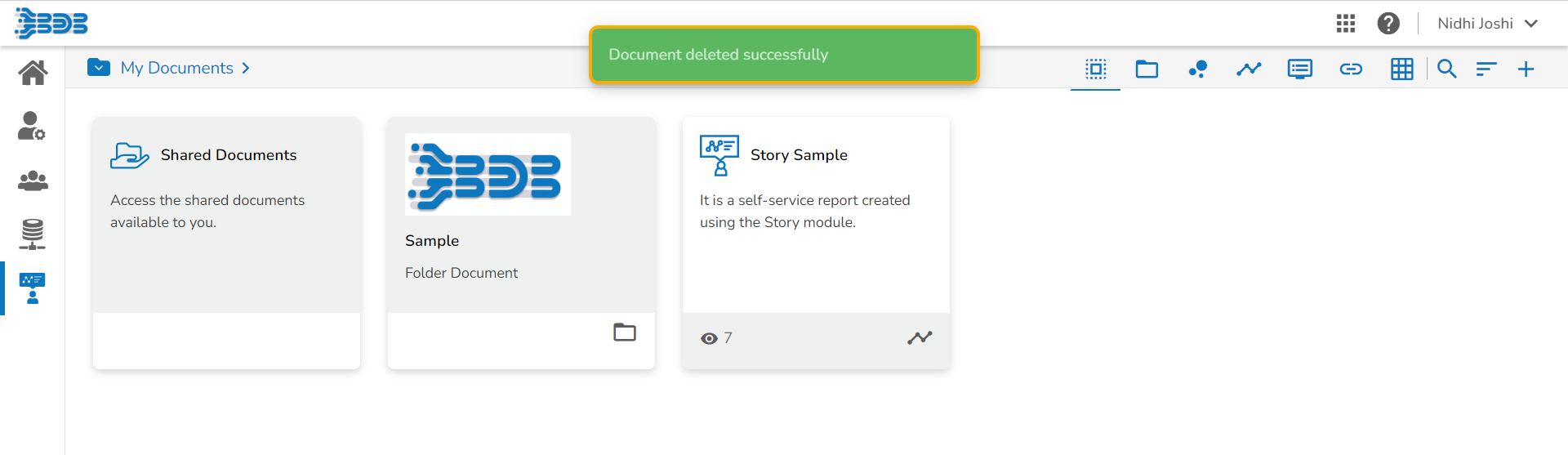
Task: Filter by line chart story icon
Action: (1249, 69)
